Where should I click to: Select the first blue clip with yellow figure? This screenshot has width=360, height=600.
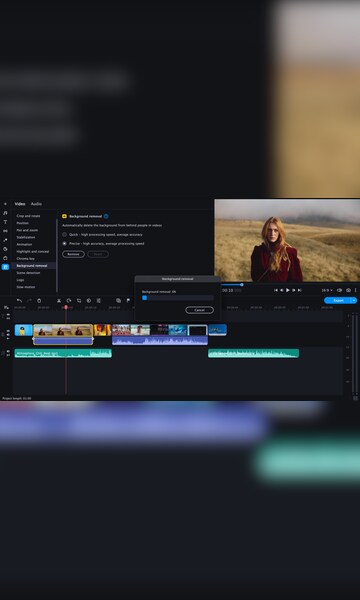(x=23, y=330)
